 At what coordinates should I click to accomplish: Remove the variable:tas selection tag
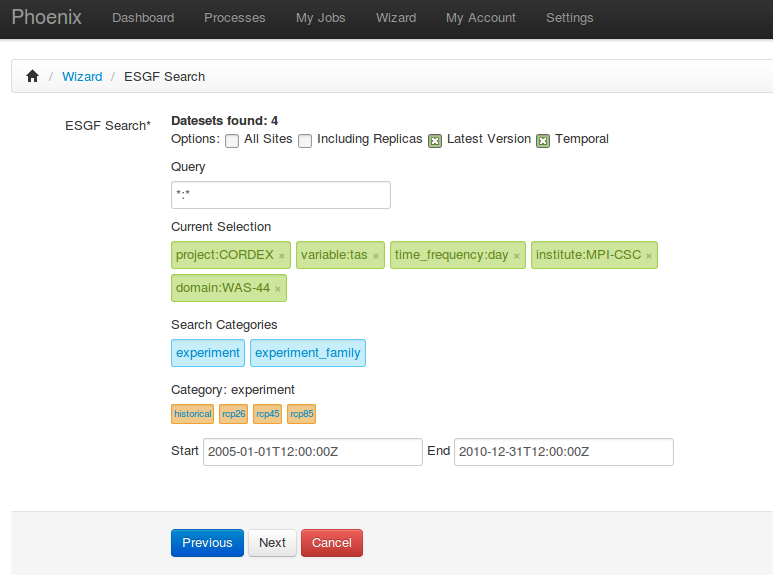376,256
